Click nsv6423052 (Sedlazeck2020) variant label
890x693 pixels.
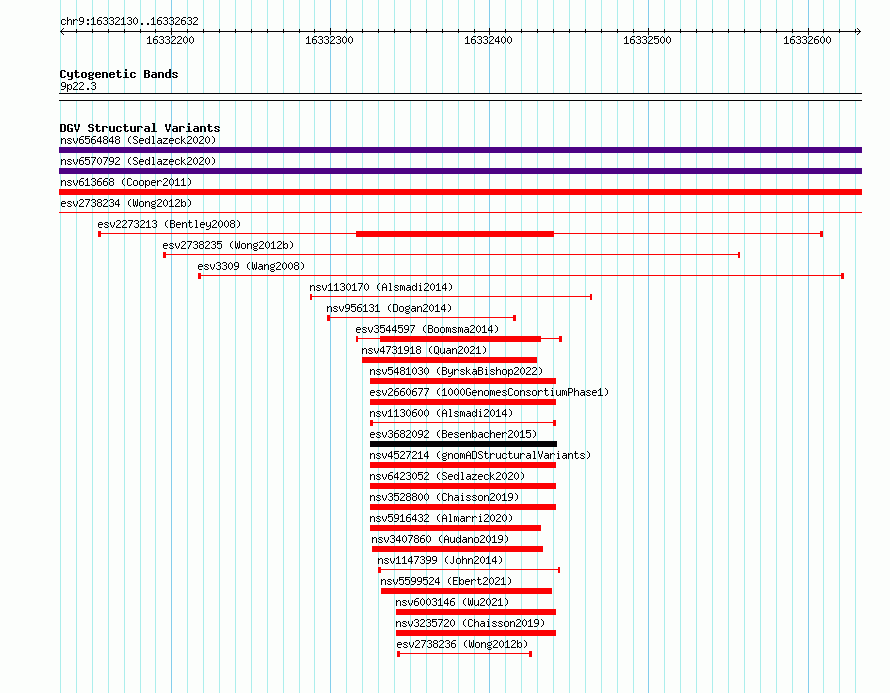coord(447,476)
